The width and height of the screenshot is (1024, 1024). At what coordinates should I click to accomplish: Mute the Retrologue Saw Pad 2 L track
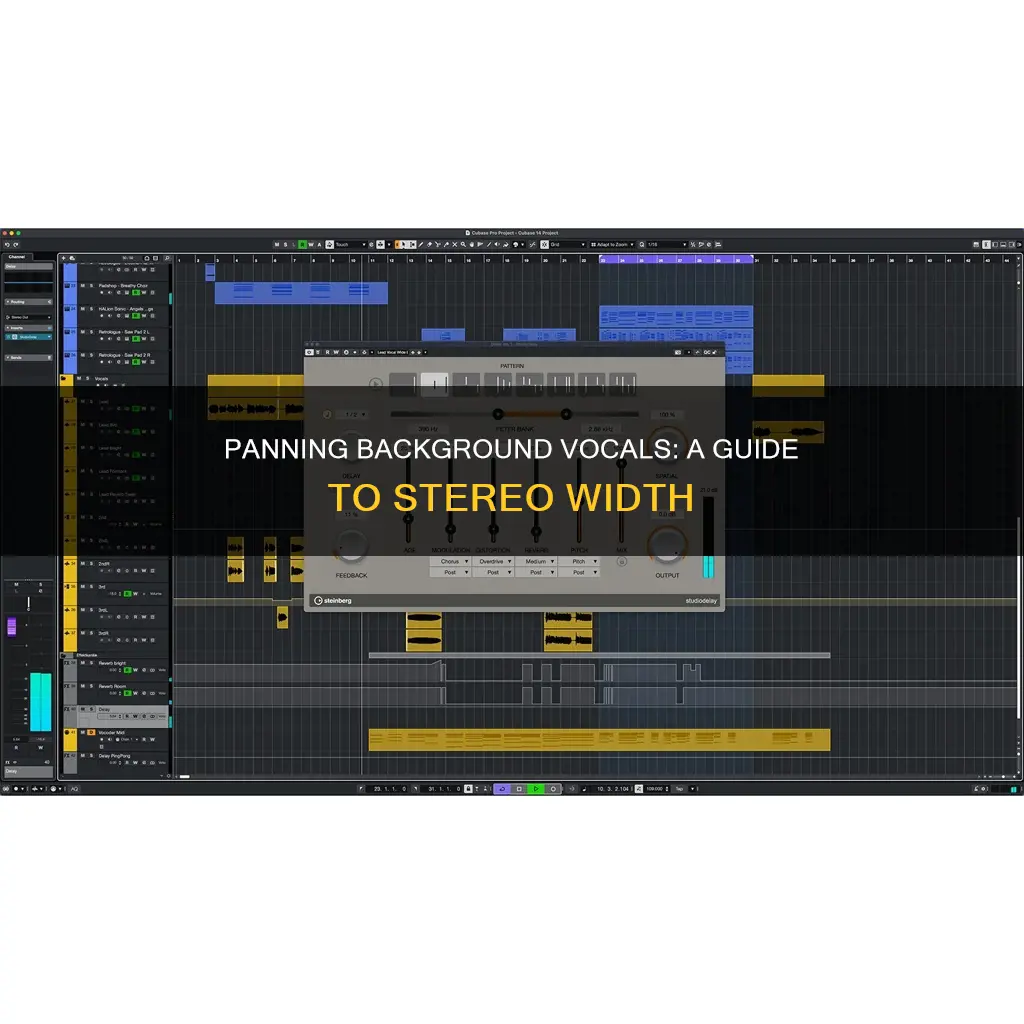coord(83,332)
